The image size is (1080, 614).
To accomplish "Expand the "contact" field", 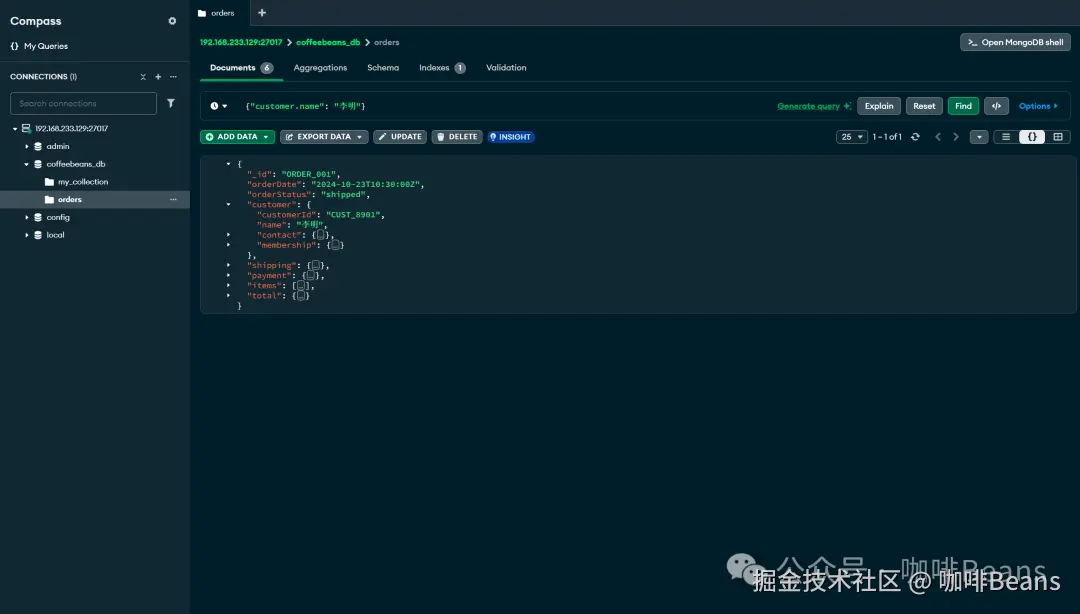I will point(229,235).
